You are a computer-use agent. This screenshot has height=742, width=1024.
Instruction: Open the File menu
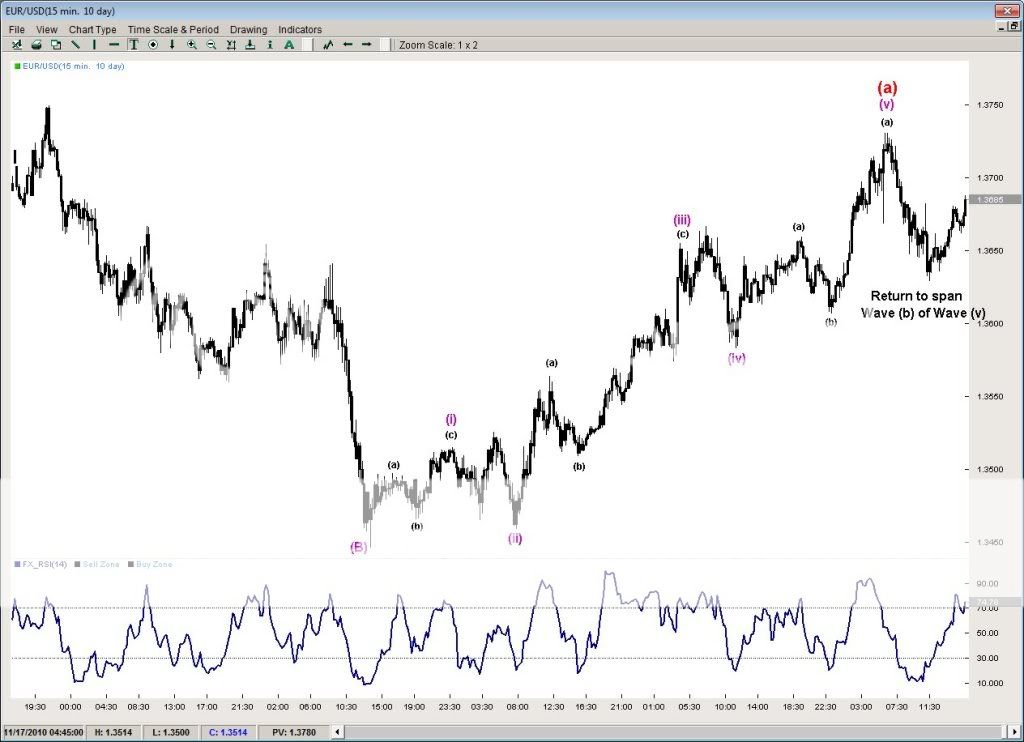(x=16, y=30)
